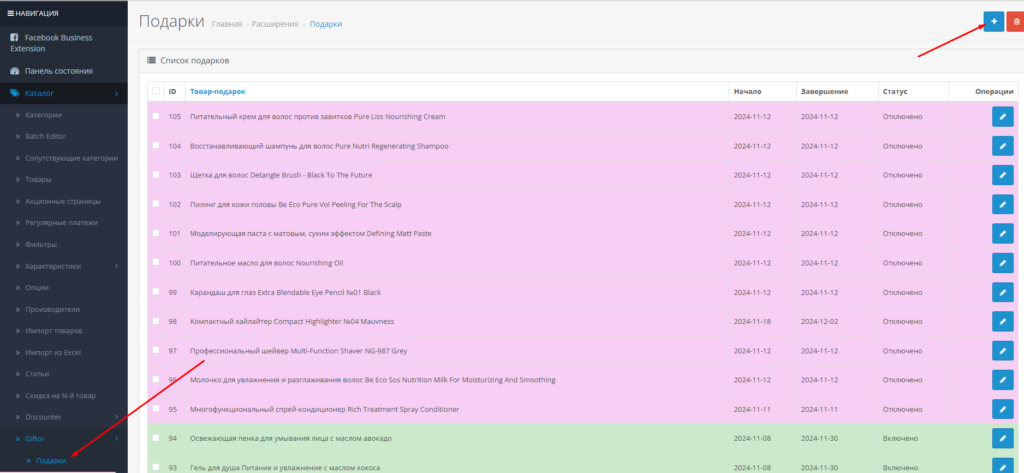Click pencil edit icon for gift ID 105
The width and height of the screenshot is (1024, 473).
1002,117
